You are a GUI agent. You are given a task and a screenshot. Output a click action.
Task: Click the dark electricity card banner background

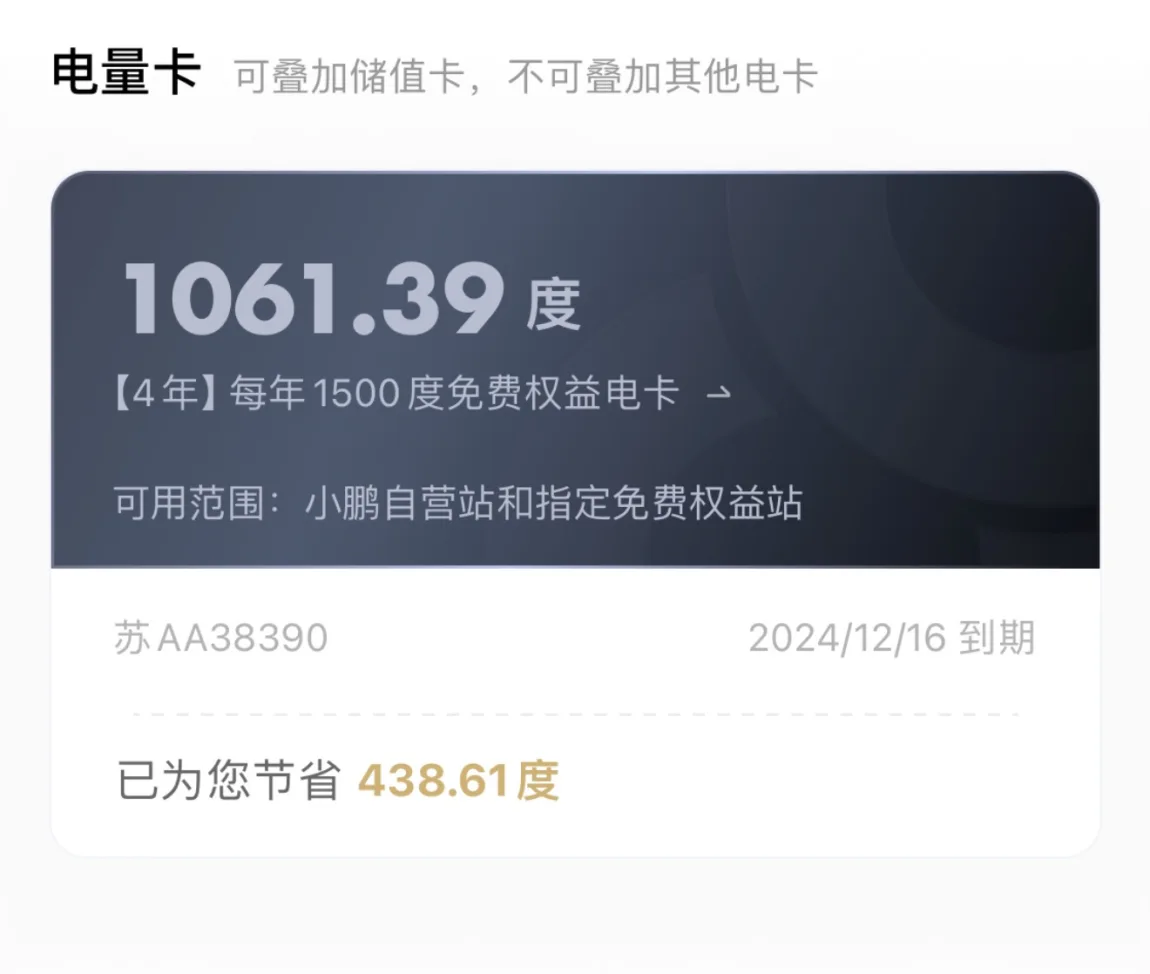pos(575,370)
